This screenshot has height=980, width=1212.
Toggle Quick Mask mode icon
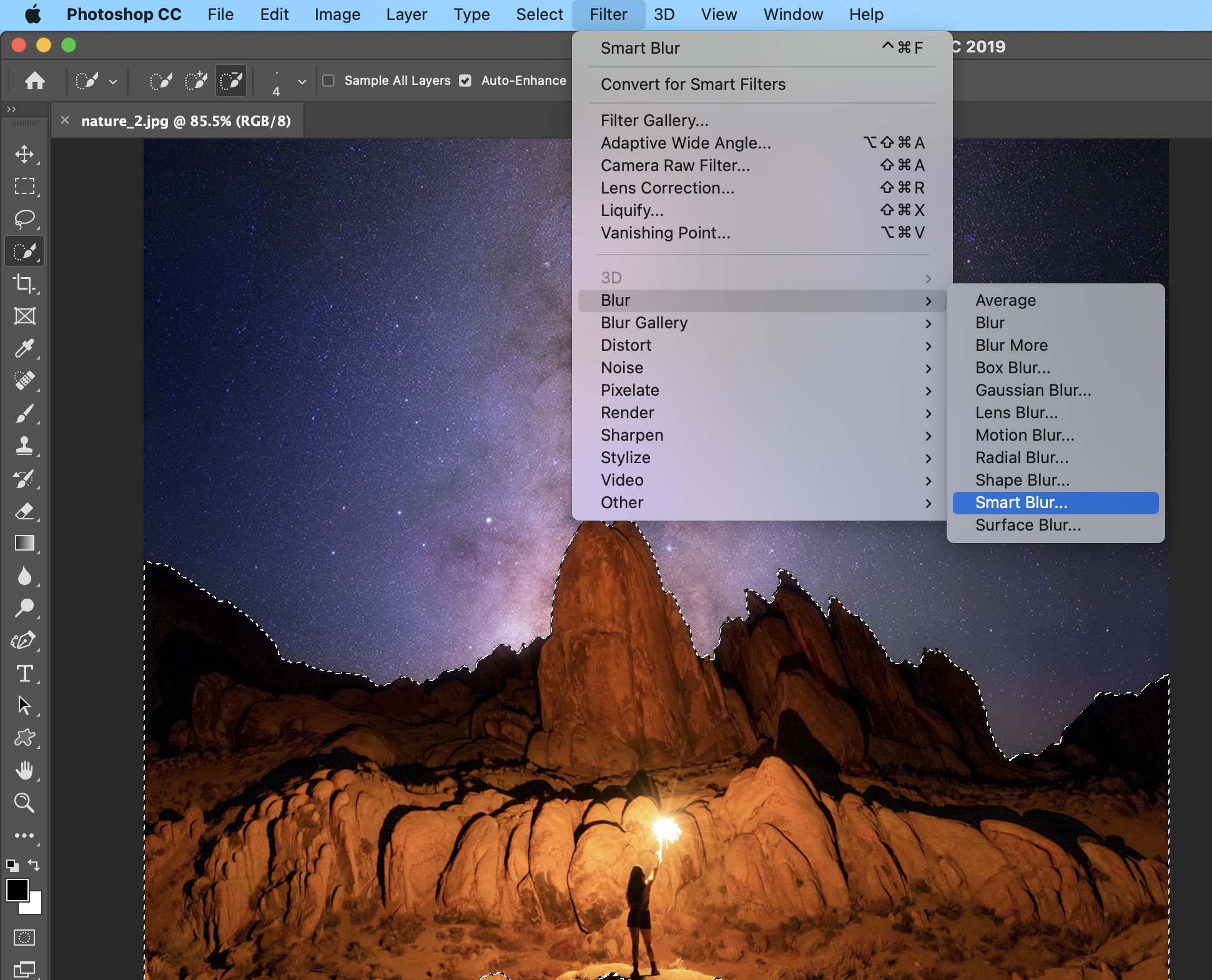[24, 937]
